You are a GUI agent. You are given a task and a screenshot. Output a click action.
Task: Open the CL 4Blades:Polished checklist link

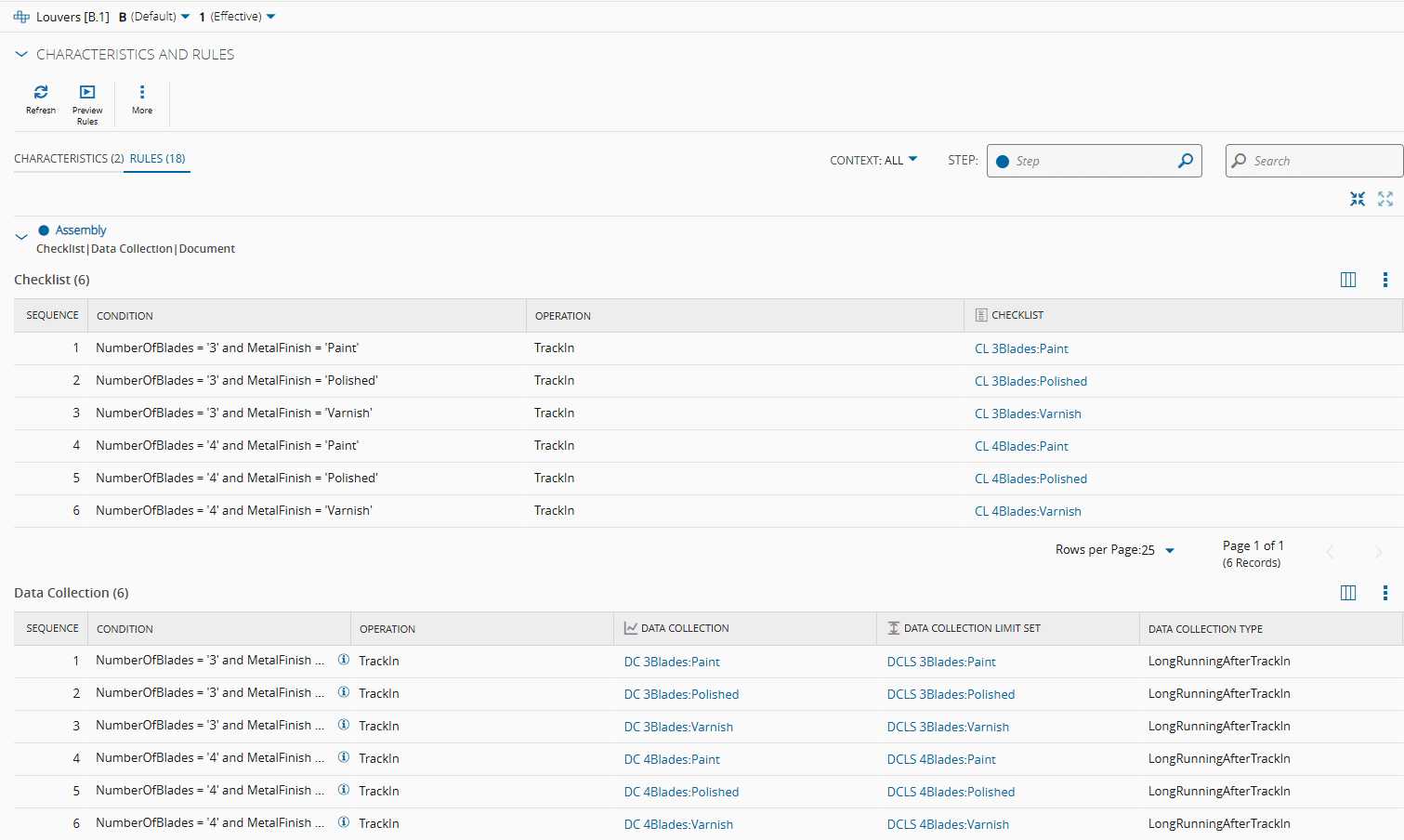pyautogui.click(x=1030, y=478)
